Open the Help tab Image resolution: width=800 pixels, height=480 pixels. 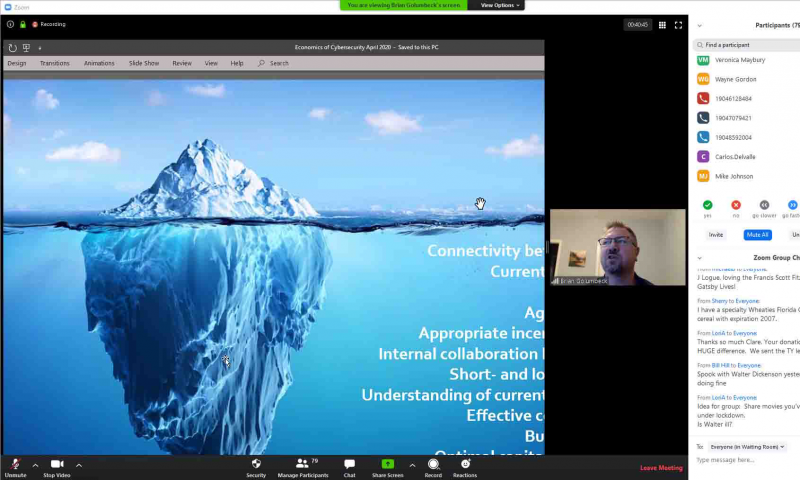[237, 63]
